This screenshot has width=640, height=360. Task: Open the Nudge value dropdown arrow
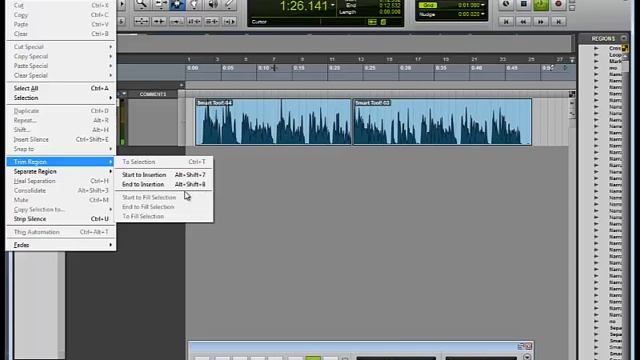(x=483, y=14)
